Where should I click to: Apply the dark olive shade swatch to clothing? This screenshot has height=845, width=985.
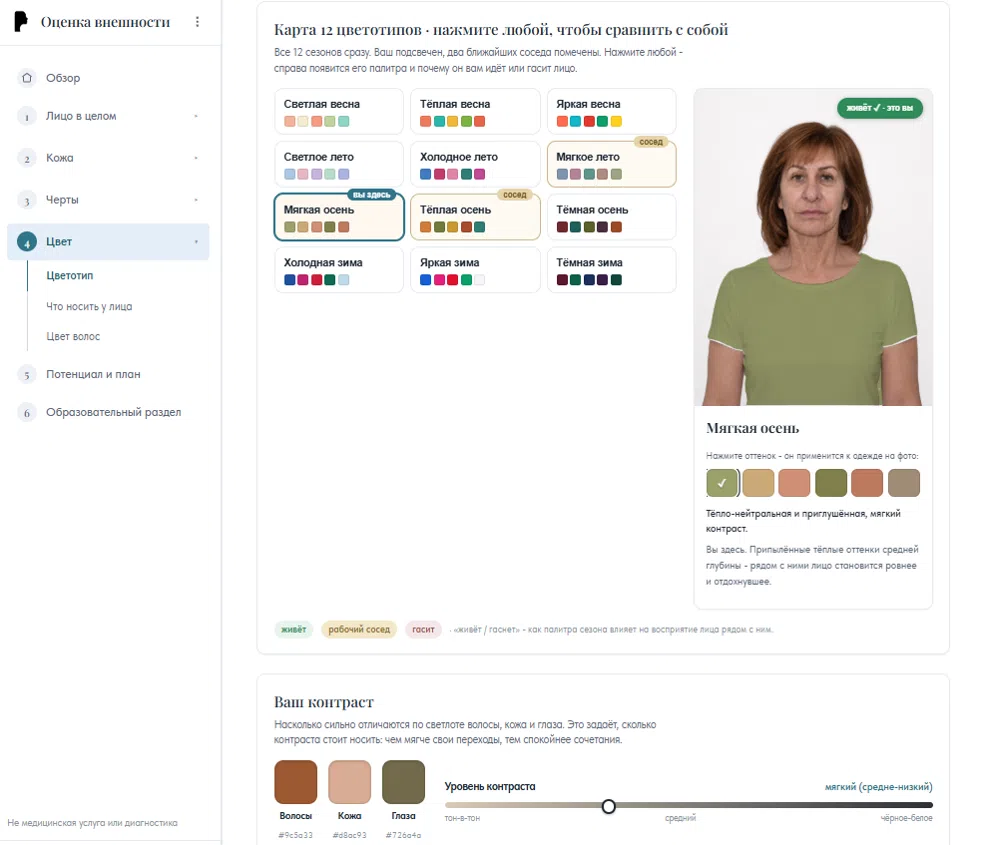tap(831, 483)
